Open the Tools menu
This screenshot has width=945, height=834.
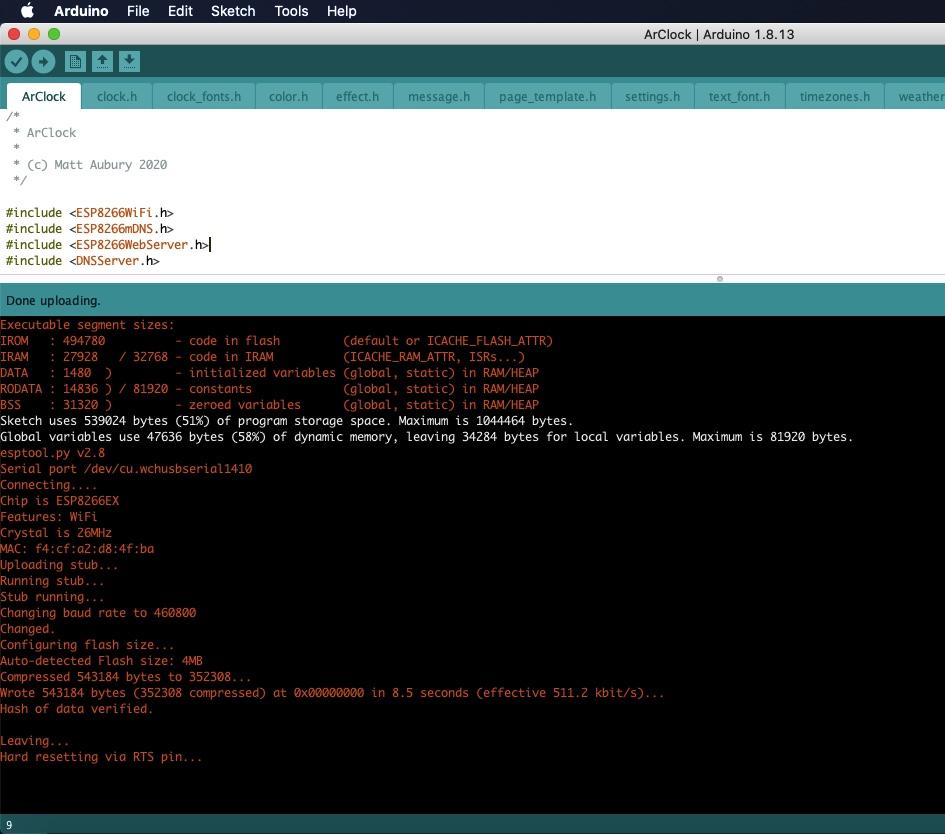(x=291, y=11)
